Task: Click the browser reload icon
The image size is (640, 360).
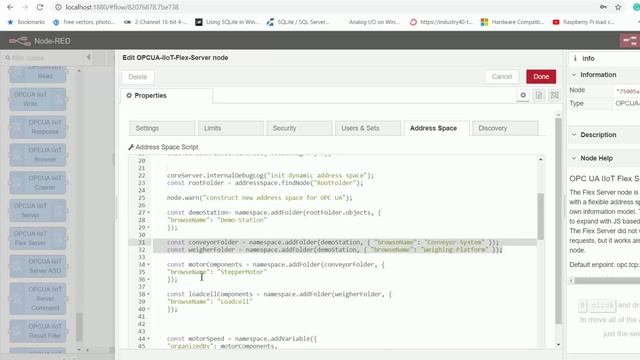Action: coord(40,7)
